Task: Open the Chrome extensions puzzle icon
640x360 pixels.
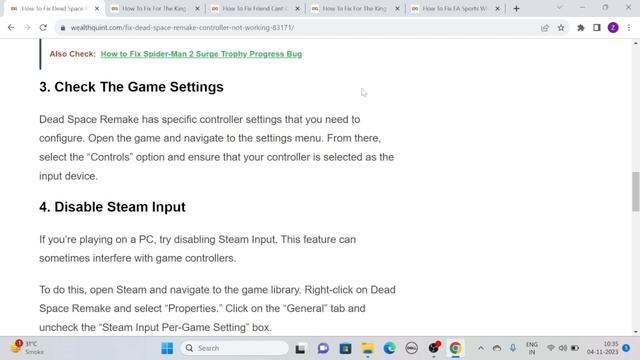Action: click(580, 28)
